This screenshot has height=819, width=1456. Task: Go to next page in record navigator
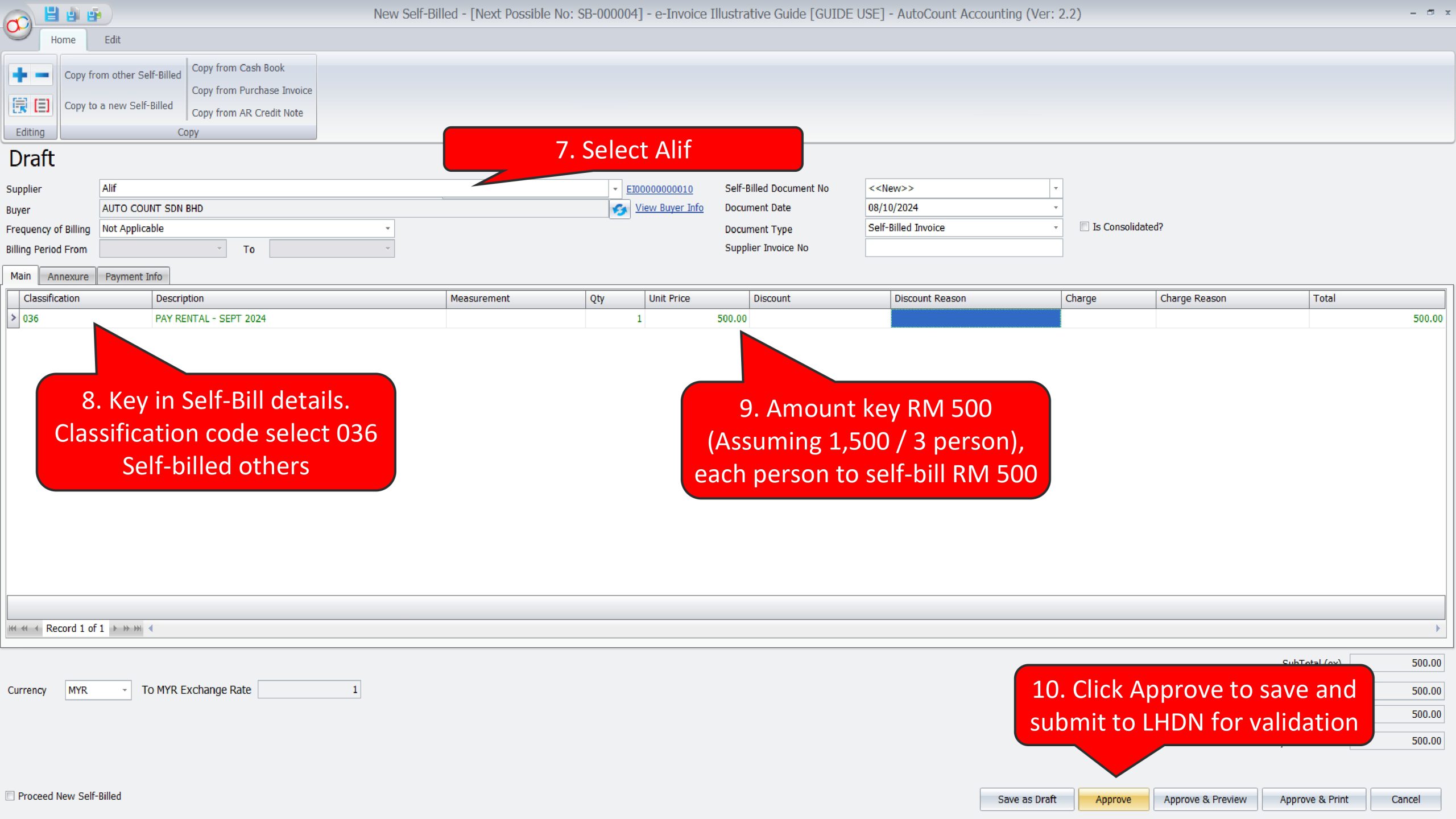[x=126, y=628]
